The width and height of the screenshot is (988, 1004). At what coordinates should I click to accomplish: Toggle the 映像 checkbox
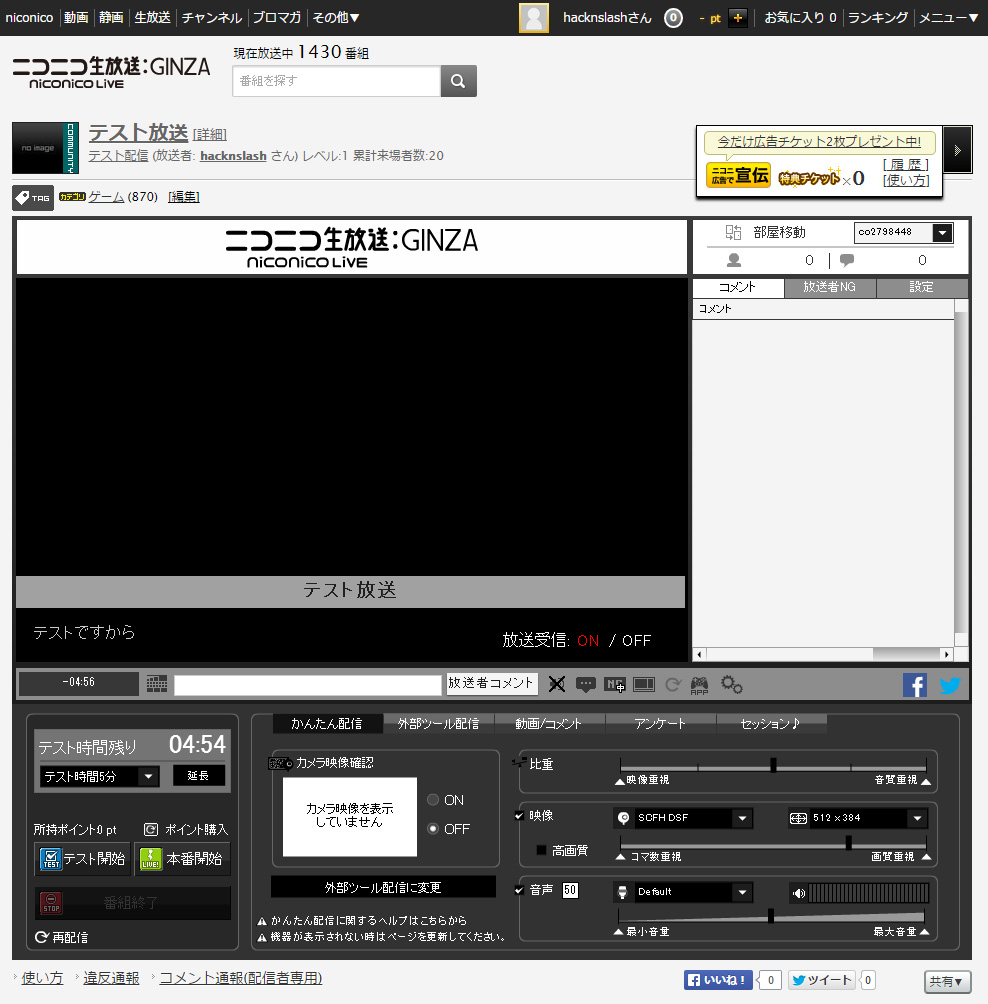point(519,816)
